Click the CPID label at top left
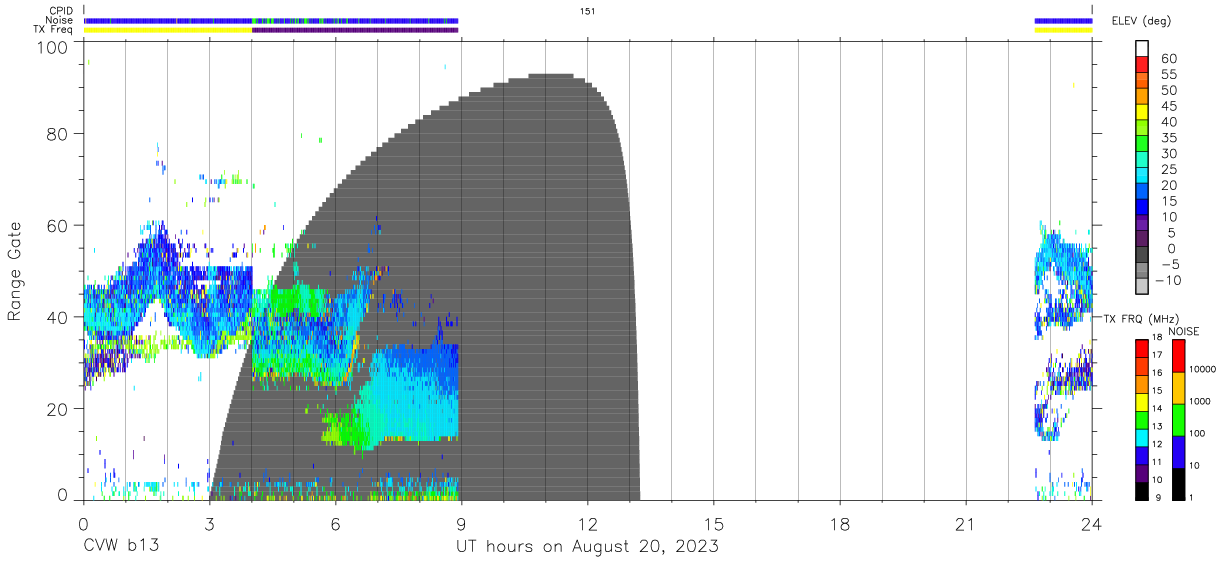Image resolution: width=1228 pixels, height=567 pixels. click(60, 10)
